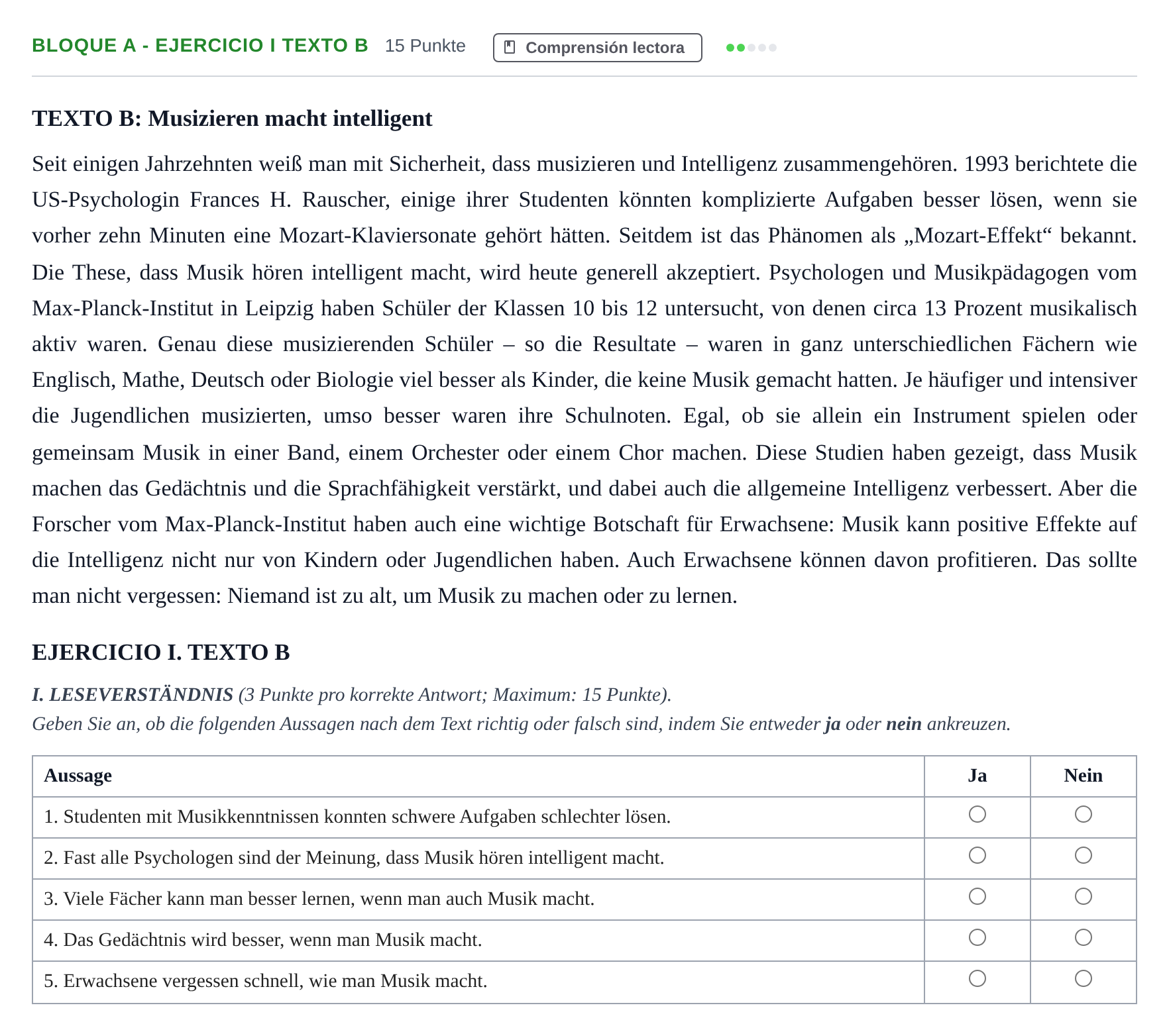Click the EJERCICIO I. TEXTO B heading
This screenshot has height=1036, width=1169.
click(161, 652)
